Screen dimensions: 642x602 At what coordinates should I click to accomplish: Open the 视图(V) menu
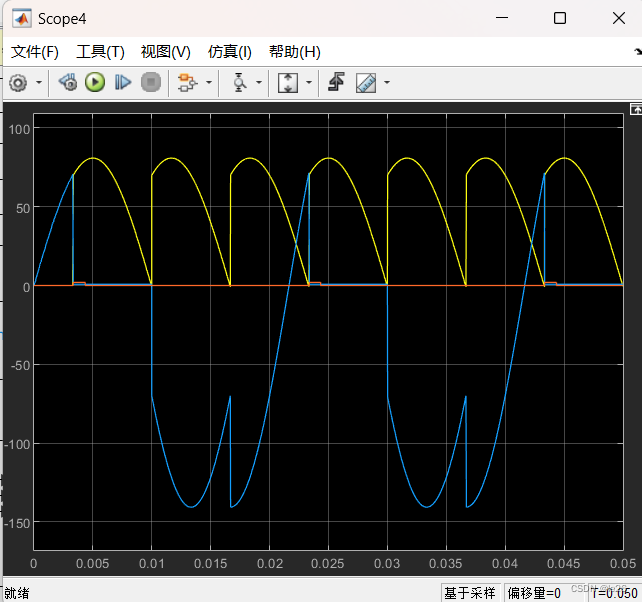(x=166, y=52)
